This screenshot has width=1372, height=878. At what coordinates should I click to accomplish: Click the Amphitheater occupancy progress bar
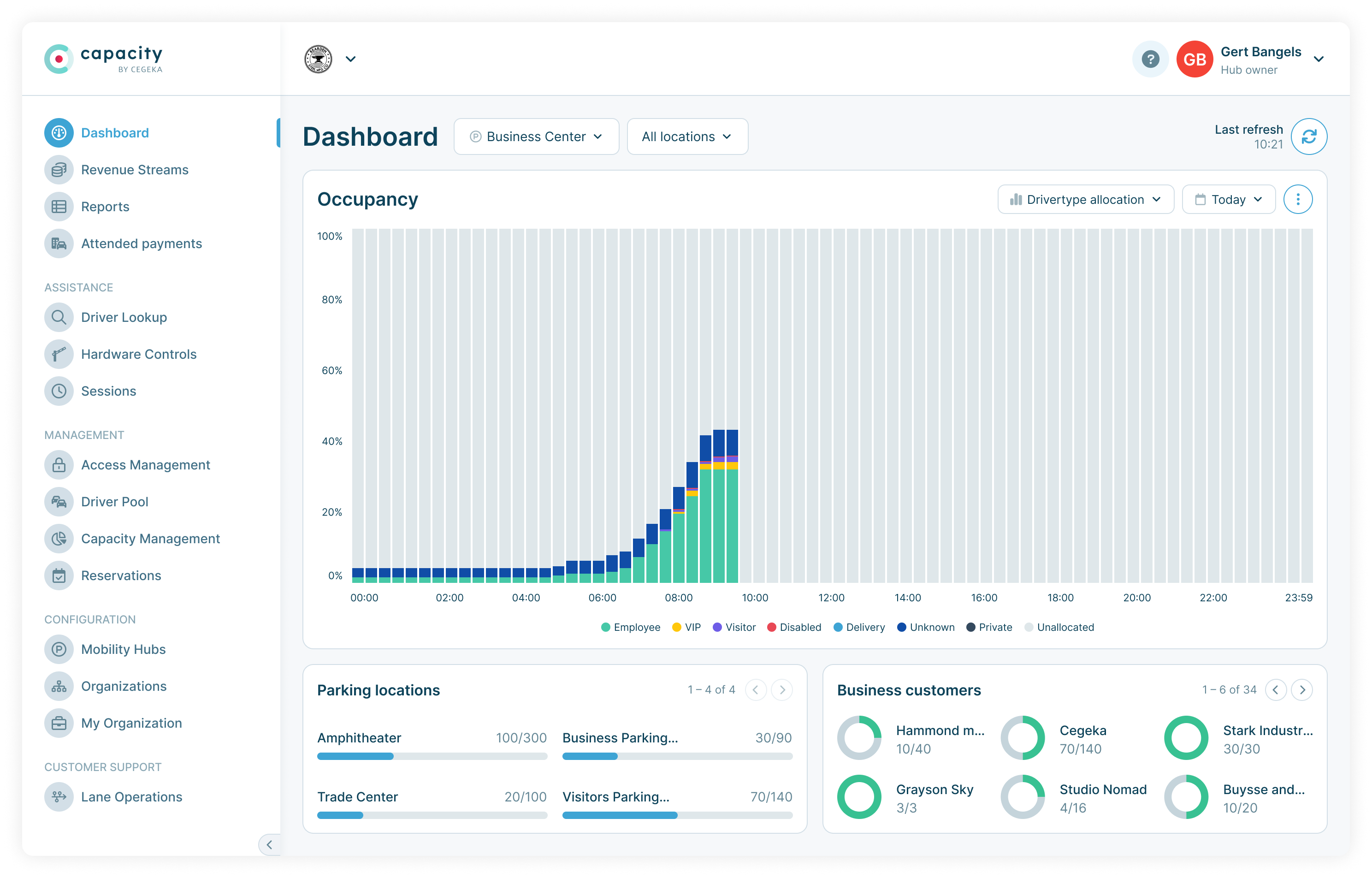432,756
